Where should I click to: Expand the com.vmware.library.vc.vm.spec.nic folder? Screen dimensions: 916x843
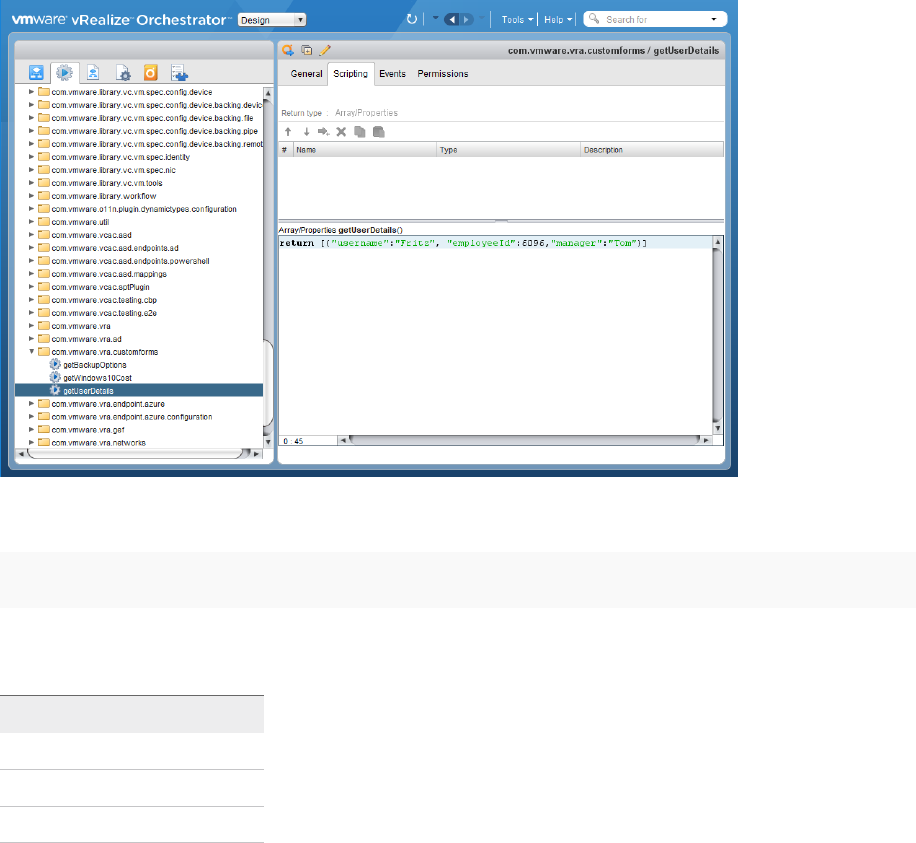tap(32, 169)
